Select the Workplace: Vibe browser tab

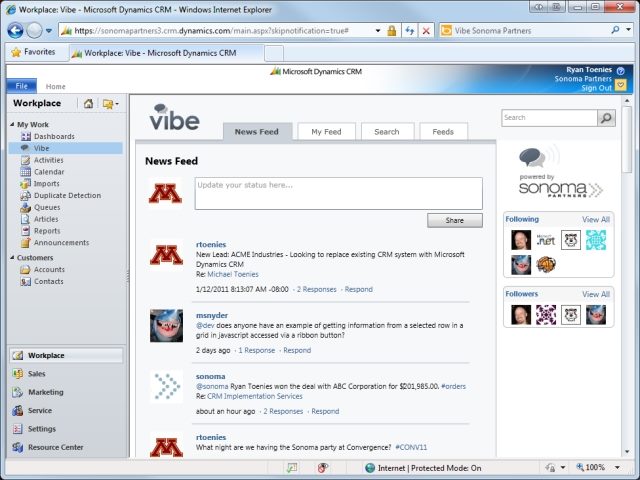165,53
